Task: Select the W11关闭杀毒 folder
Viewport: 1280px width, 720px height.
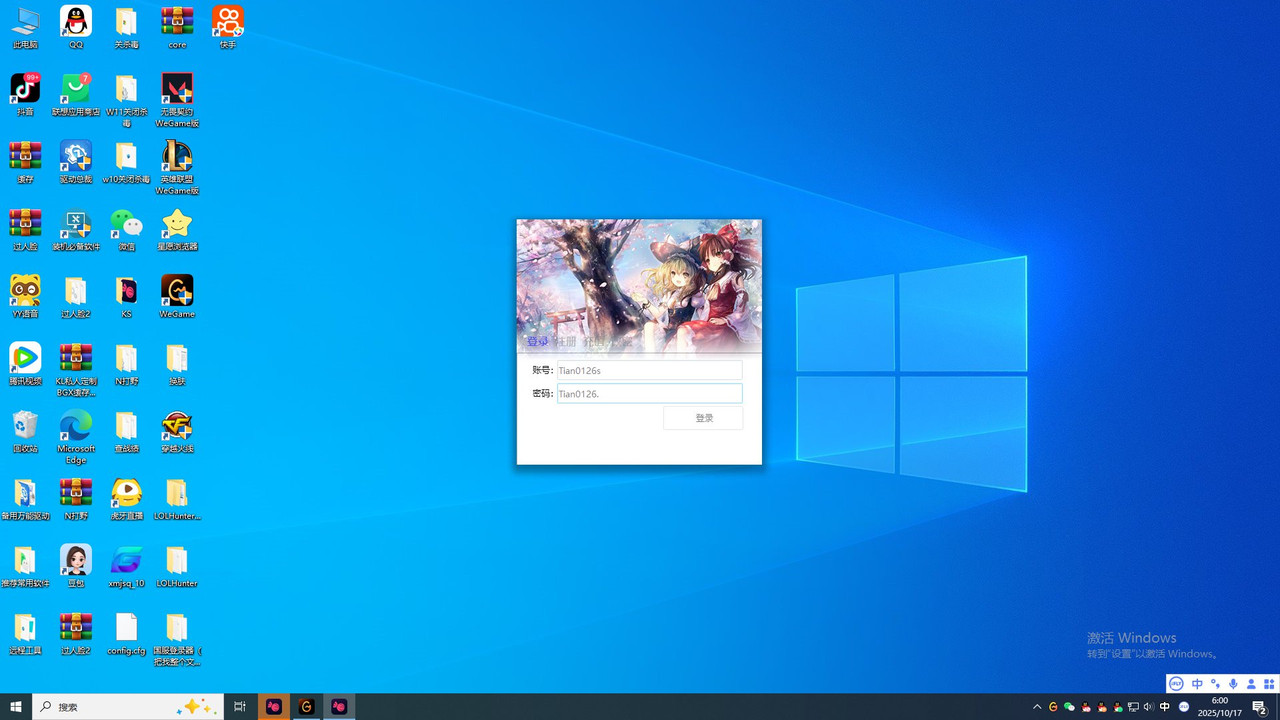Action: (x=126, y=100)
